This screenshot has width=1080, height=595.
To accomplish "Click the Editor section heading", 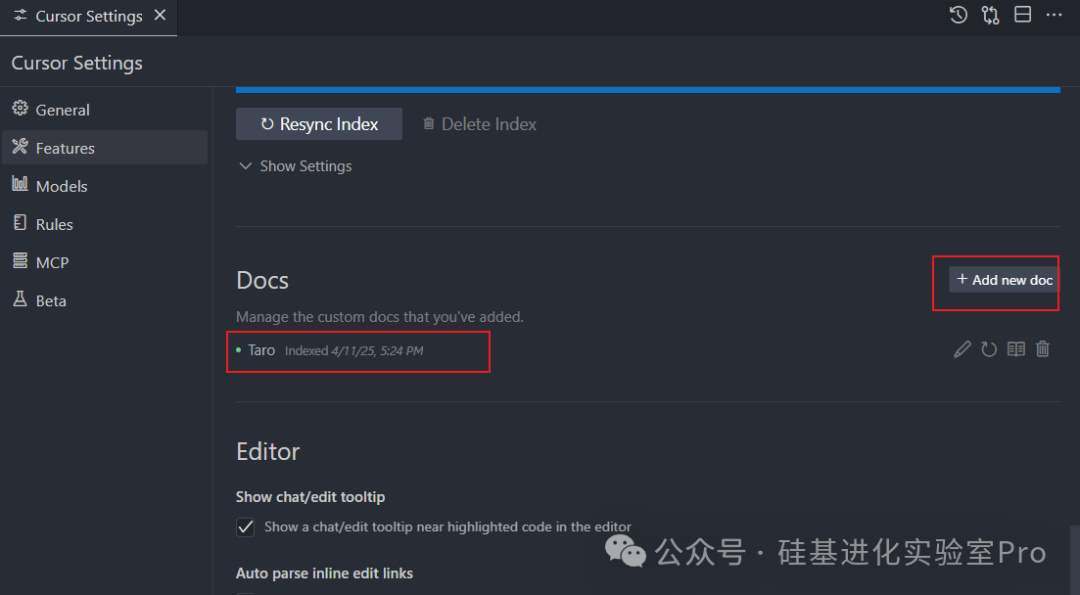I will 268,452.
